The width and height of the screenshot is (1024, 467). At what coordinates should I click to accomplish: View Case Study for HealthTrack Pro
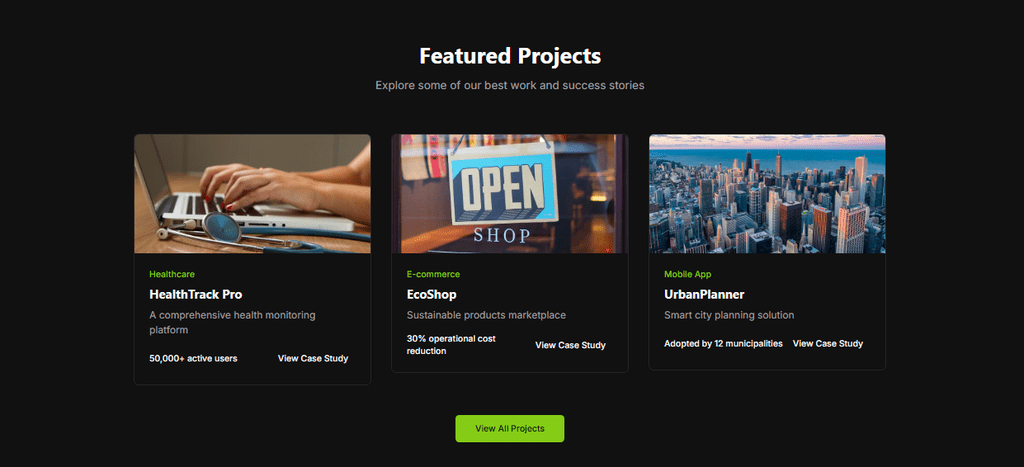[313, 358]
